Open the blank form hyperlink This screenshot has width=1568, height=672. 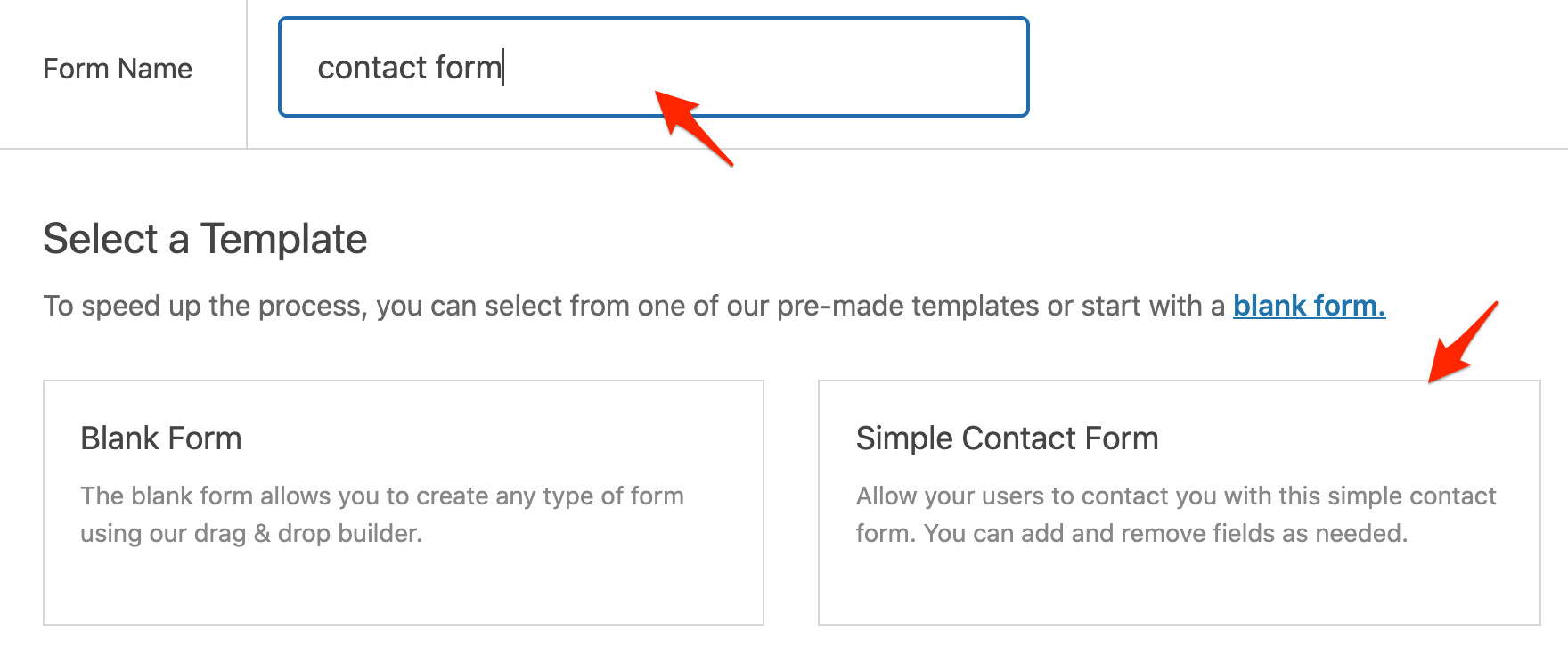[1308, 306]
